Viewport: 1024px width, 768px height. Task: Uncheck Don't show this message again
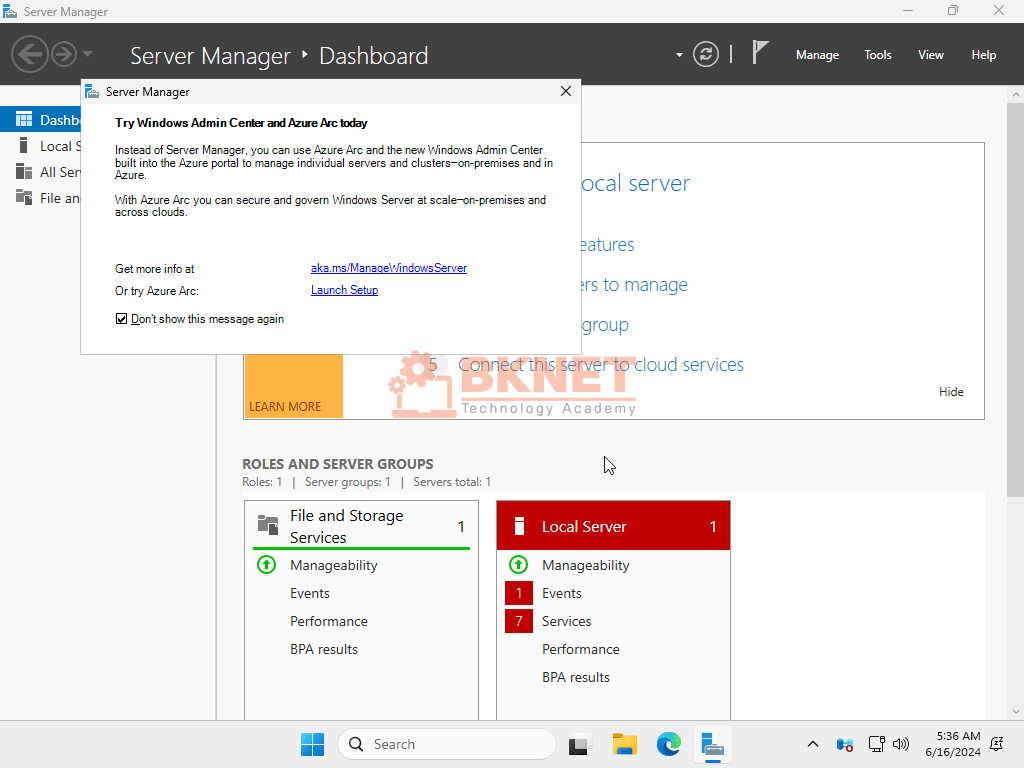(121, 318)
